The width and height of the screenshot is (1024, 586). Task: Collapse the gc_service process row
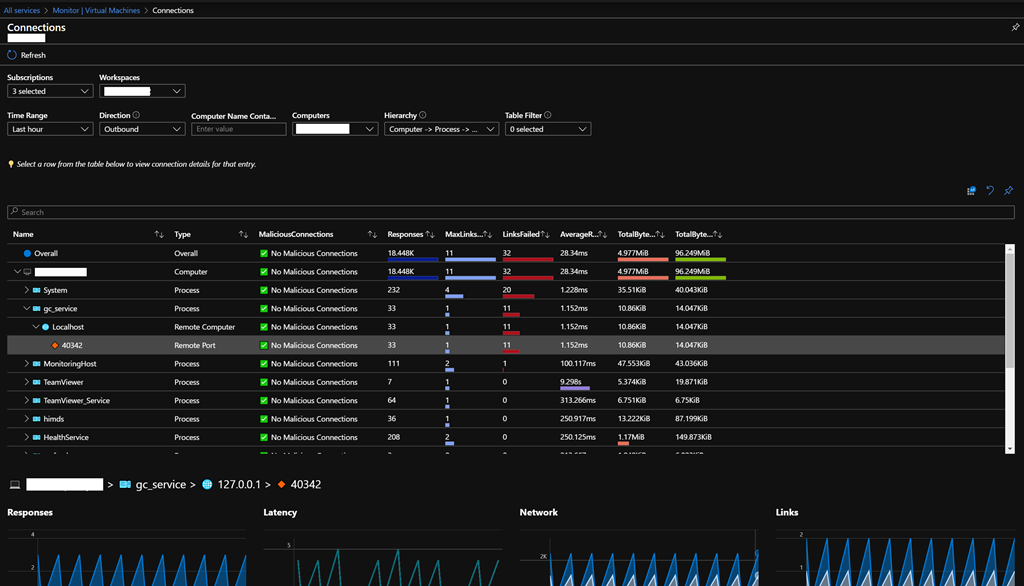[x=27, y=309]
